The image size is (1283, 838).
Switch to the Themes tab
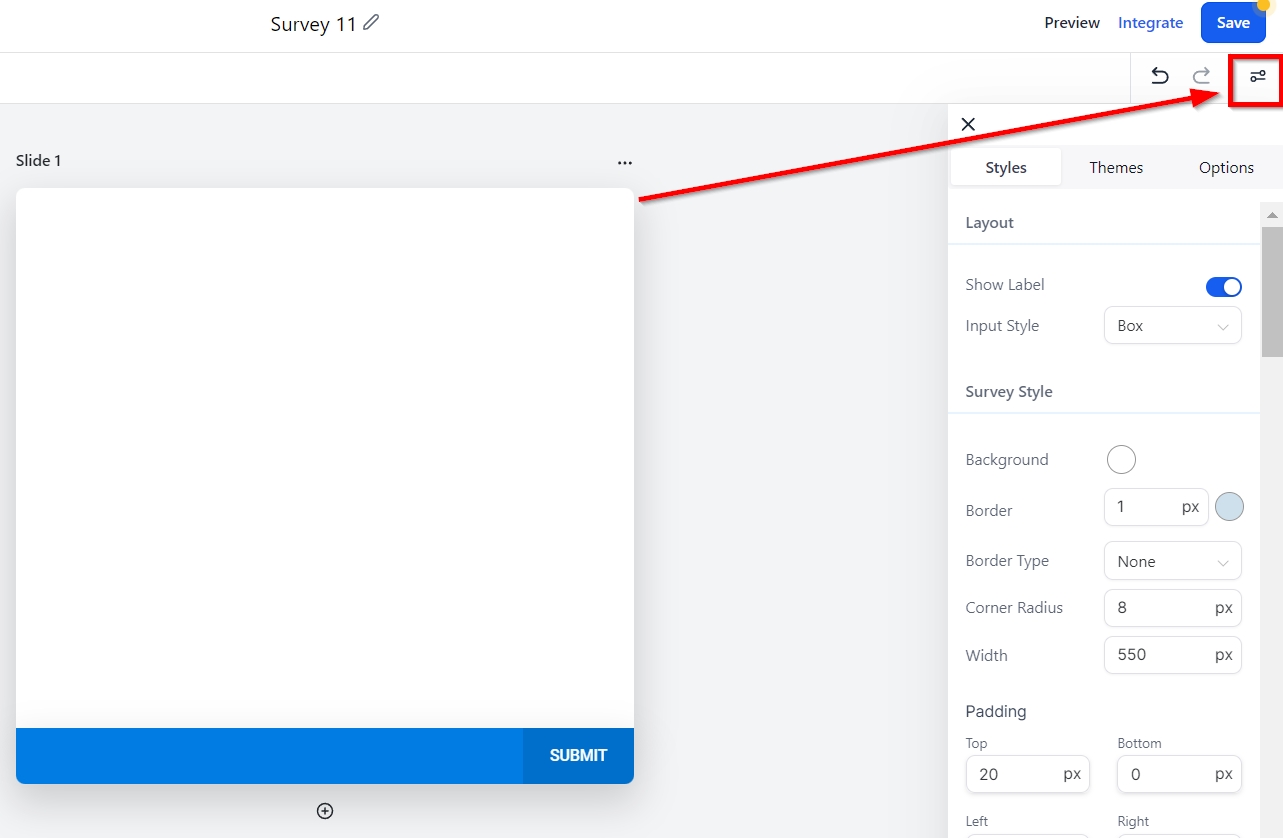1116,168
